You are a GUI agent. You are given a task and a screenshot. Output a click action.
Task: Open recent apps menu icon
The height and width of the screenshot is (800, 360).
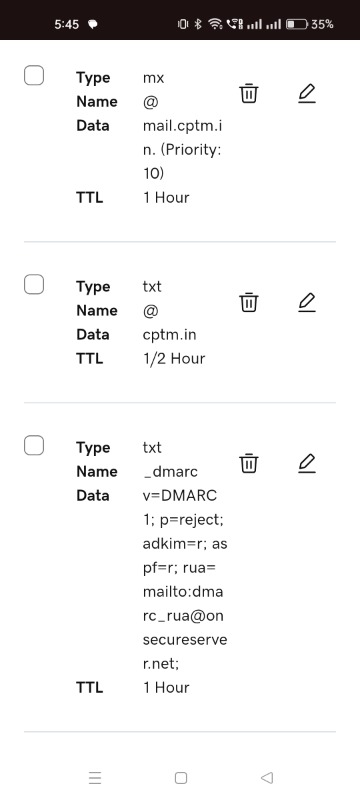(x=95, y=778)
